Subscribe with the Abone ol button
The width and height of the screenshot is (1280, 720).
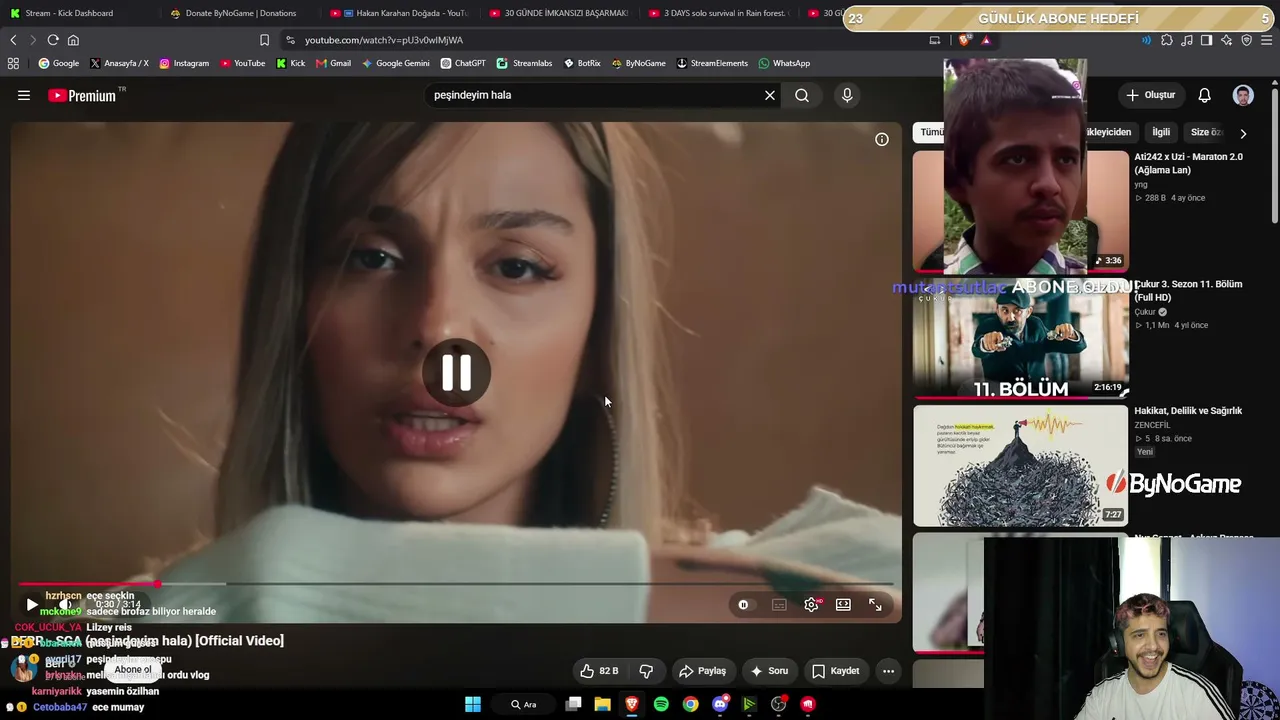(x=133, y=670)
